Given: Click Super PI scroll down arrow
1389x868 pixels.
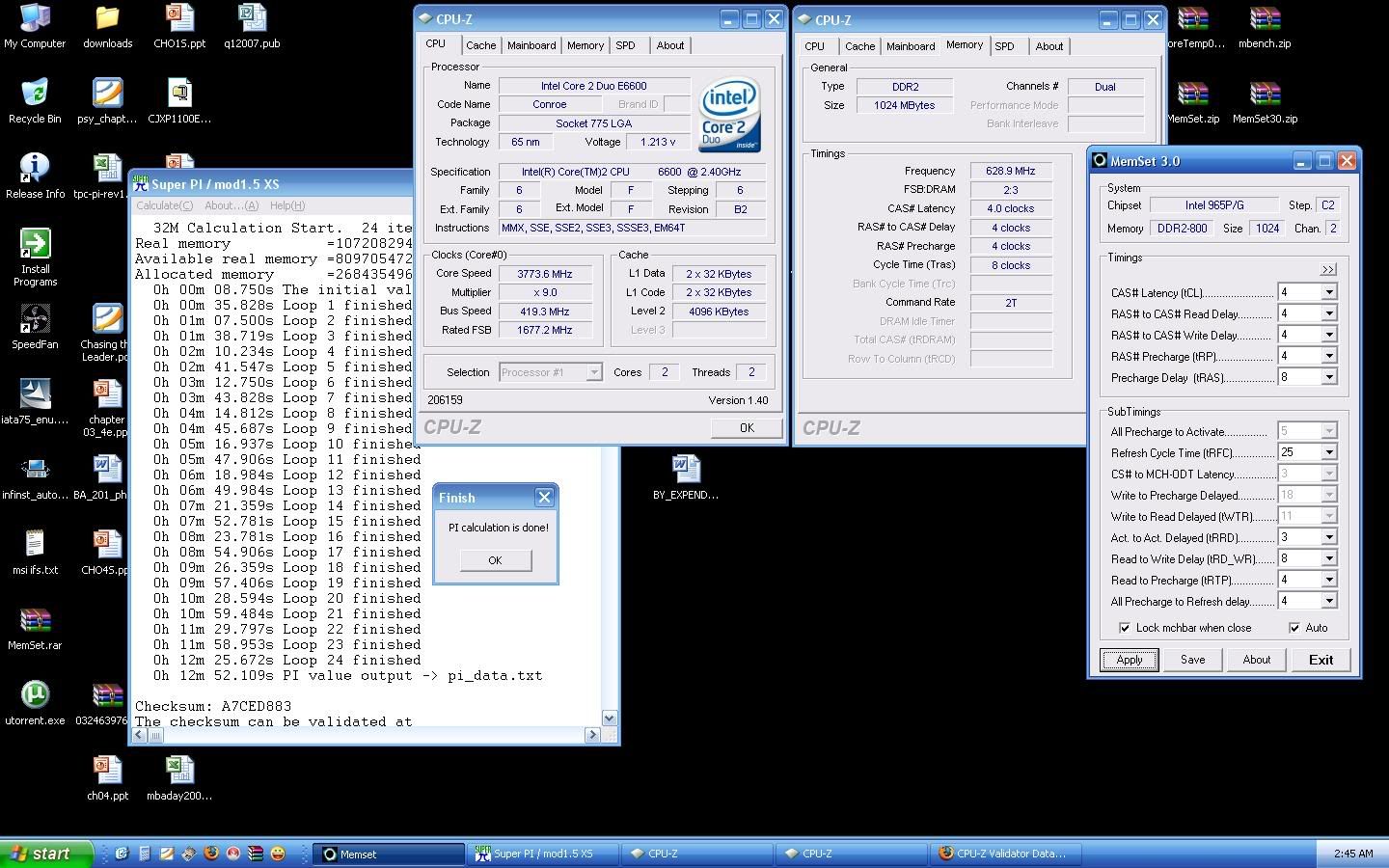Looking at the screenshot, I should pos(609,719).
